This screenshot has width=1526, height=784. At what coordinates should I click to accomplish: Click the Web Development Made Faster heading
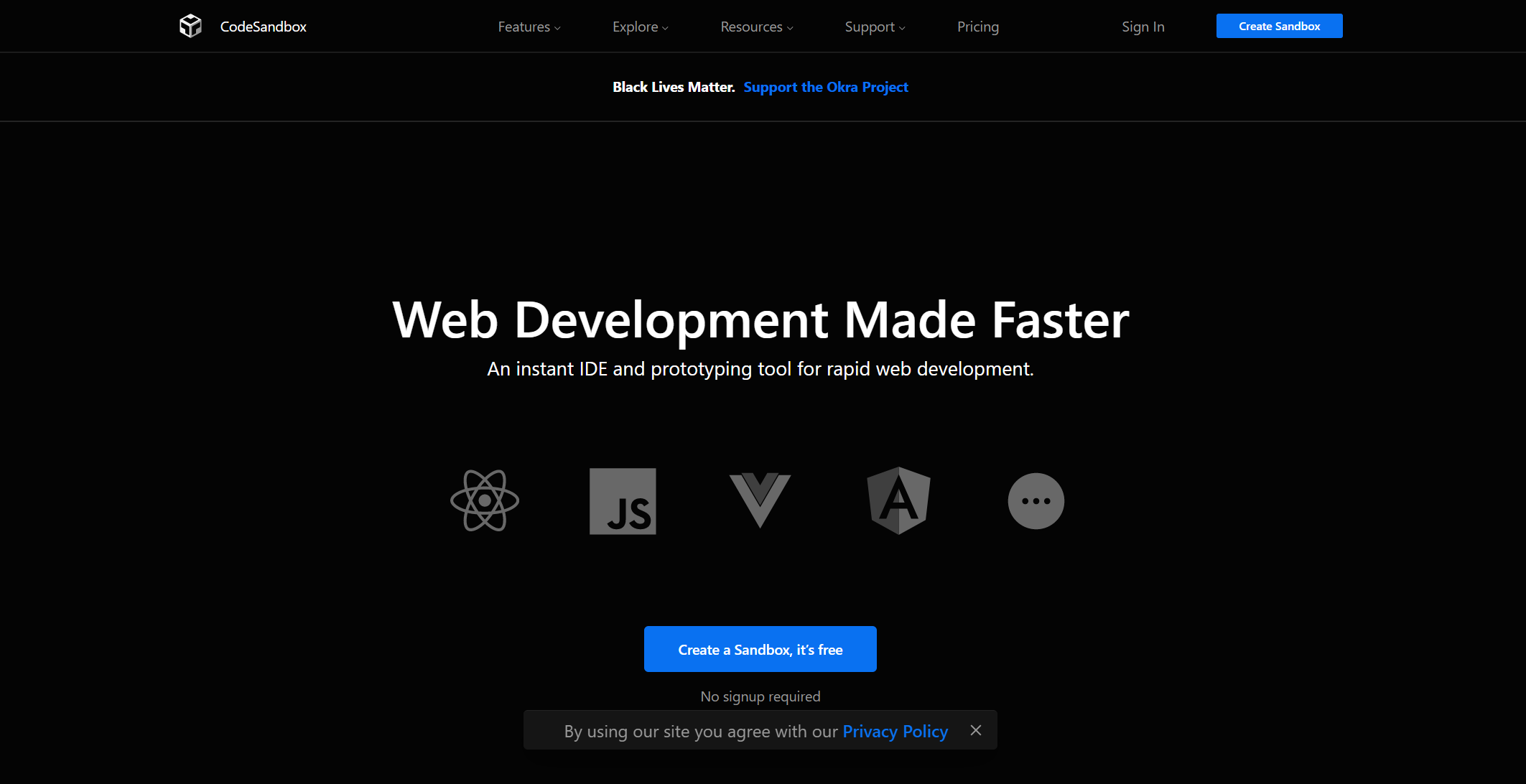click(x=760, y=319)
